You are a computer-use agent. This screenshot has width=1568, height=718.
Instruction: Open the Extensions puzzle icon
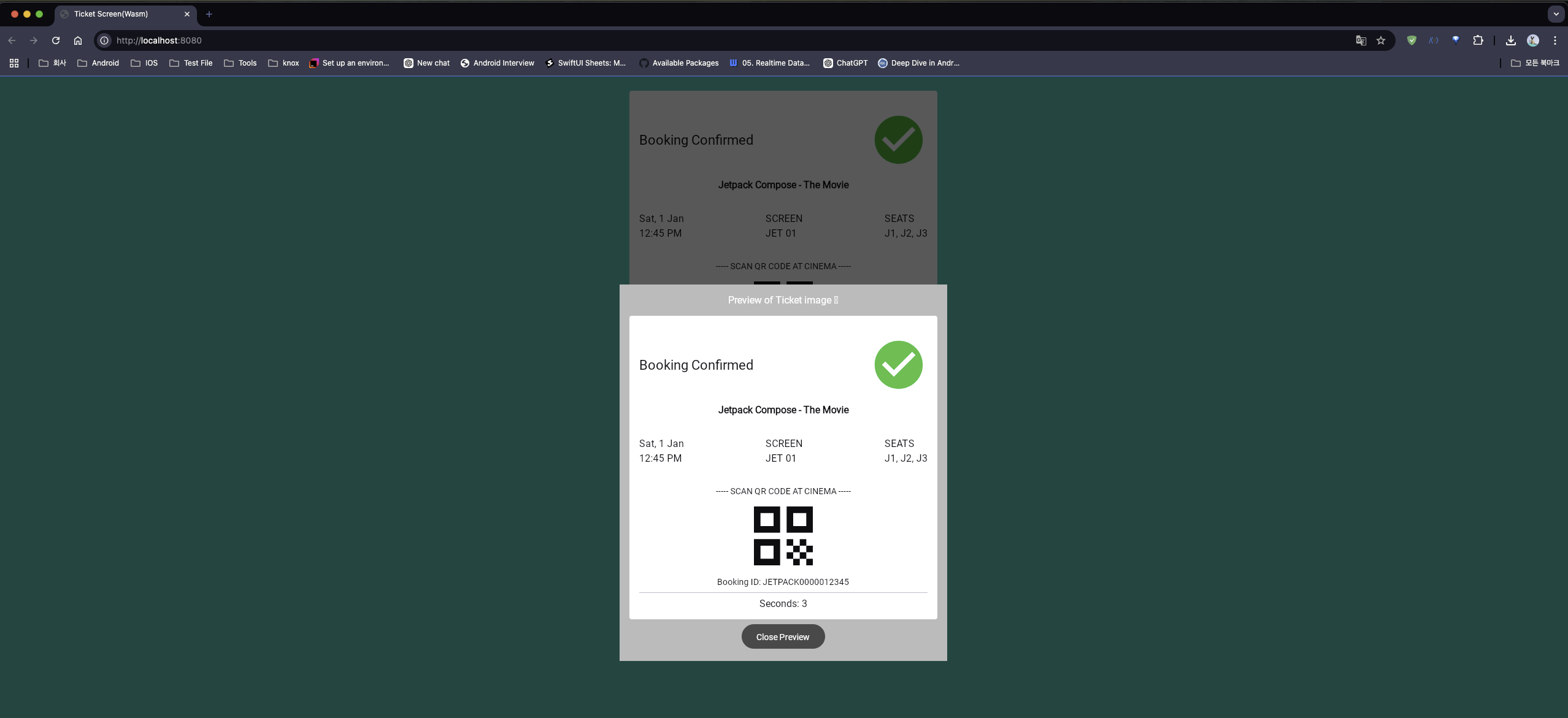[x=1478, y=40]
